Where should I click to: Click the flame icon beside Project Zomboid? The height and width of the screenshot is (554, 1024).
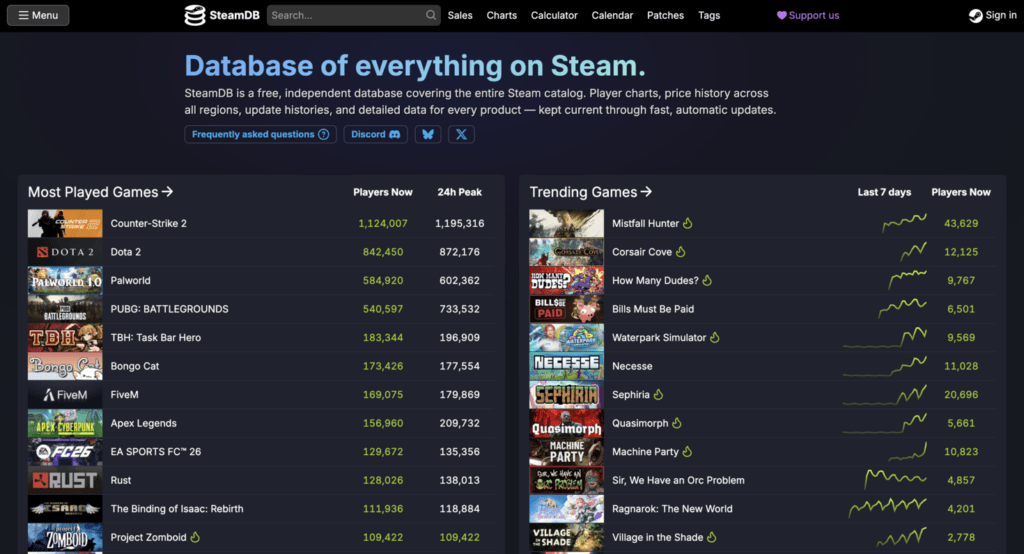pos(195,537)
